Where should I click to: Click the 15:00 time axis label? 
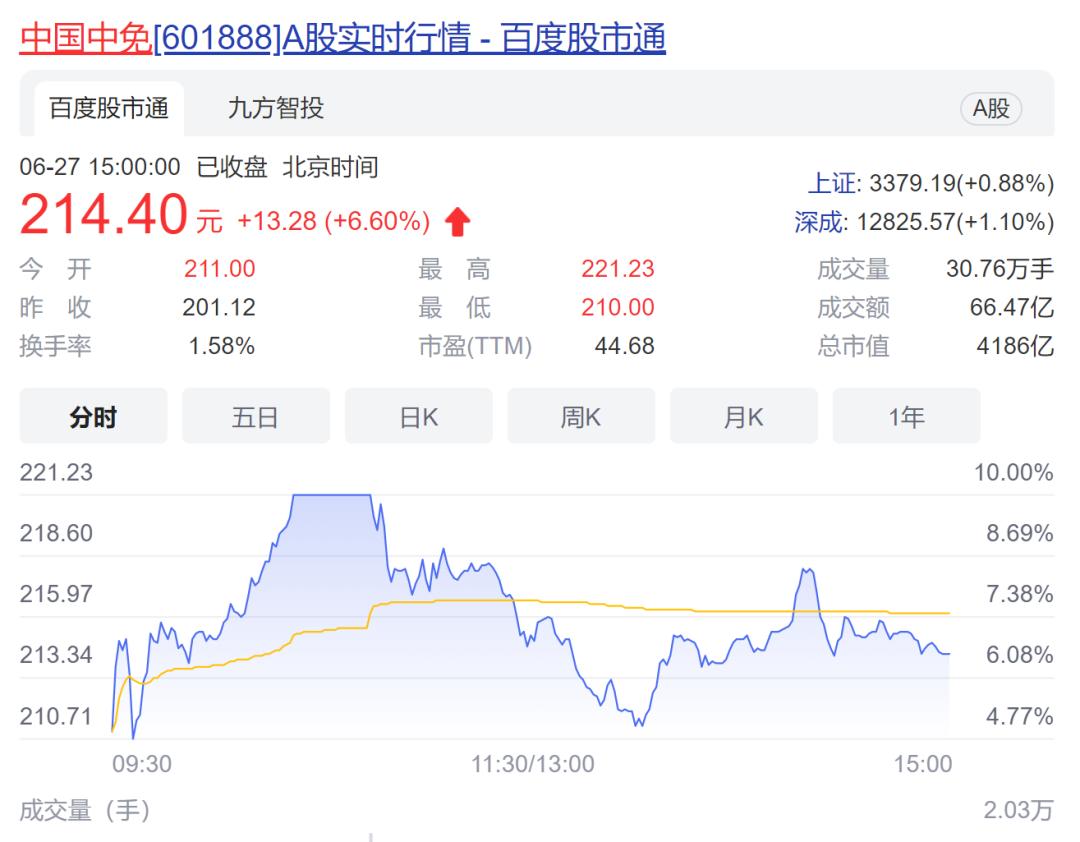pos(923,764)
